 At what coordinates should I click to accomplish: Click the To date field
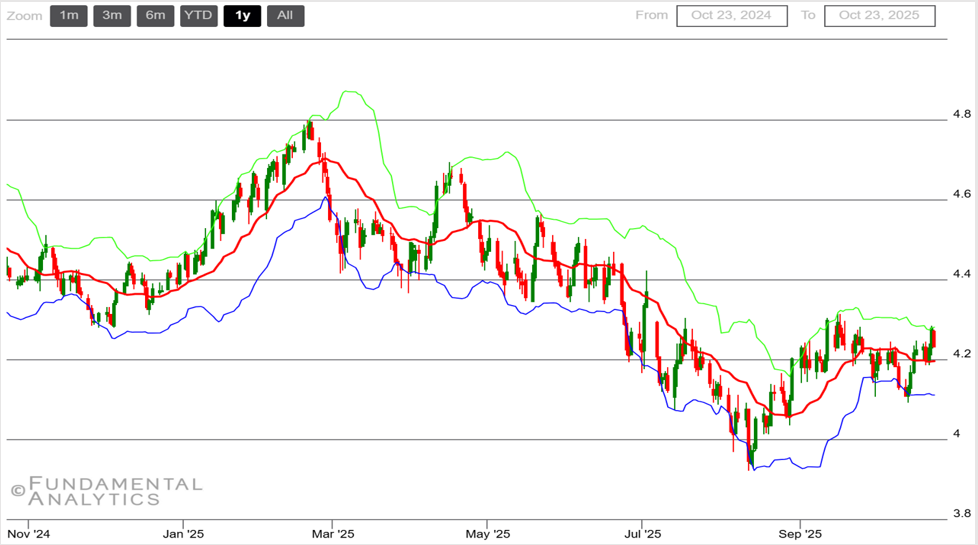point(879,15)
